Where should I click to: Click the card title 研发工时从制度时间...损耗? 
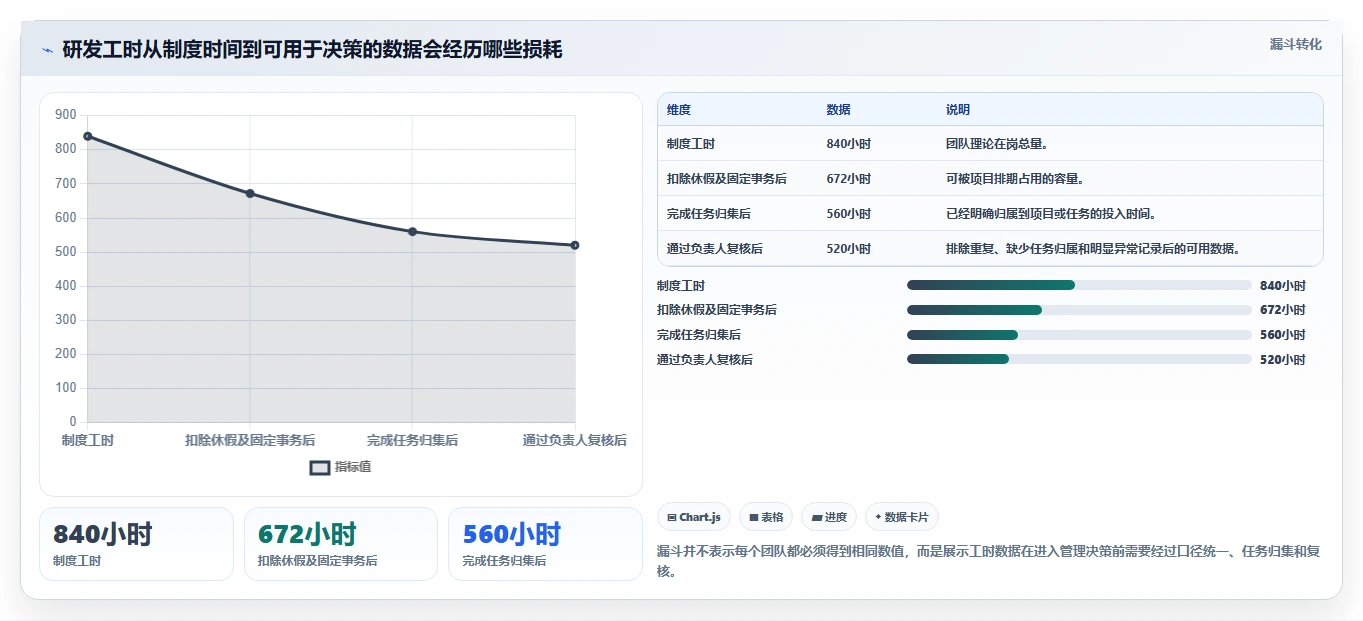(312, 50)
